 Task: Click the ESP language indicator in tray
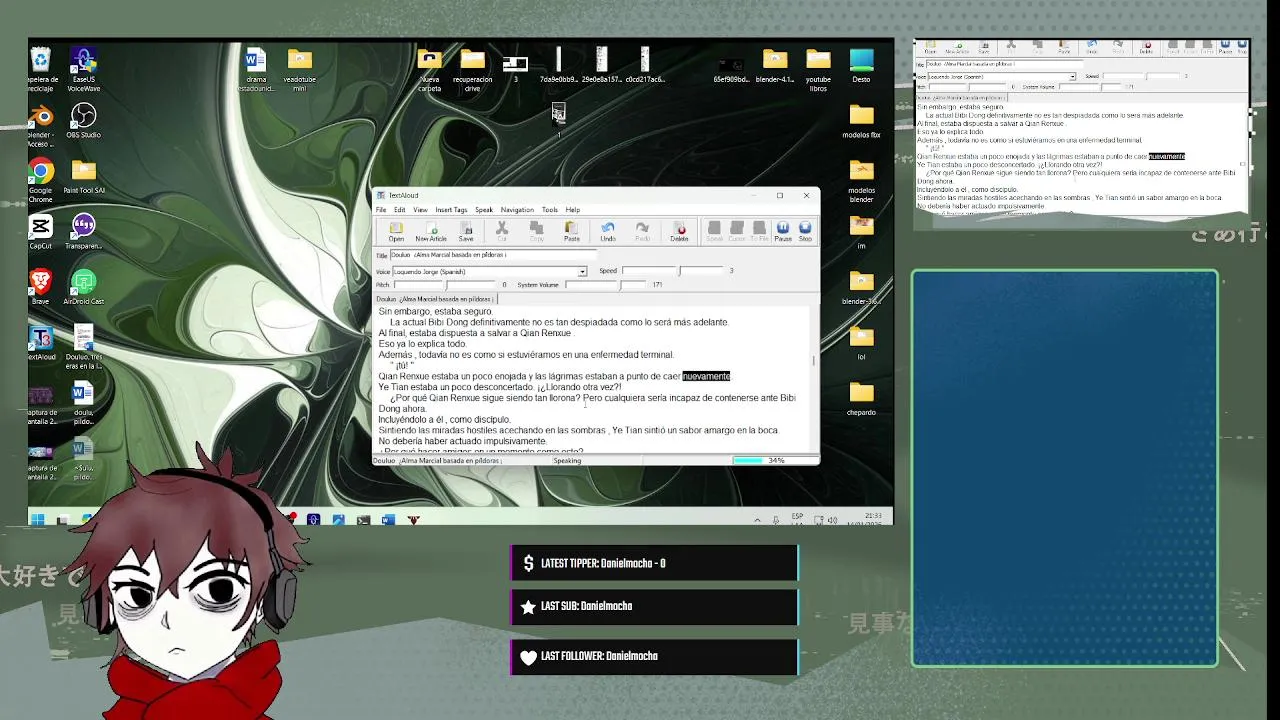coord(797,518)
